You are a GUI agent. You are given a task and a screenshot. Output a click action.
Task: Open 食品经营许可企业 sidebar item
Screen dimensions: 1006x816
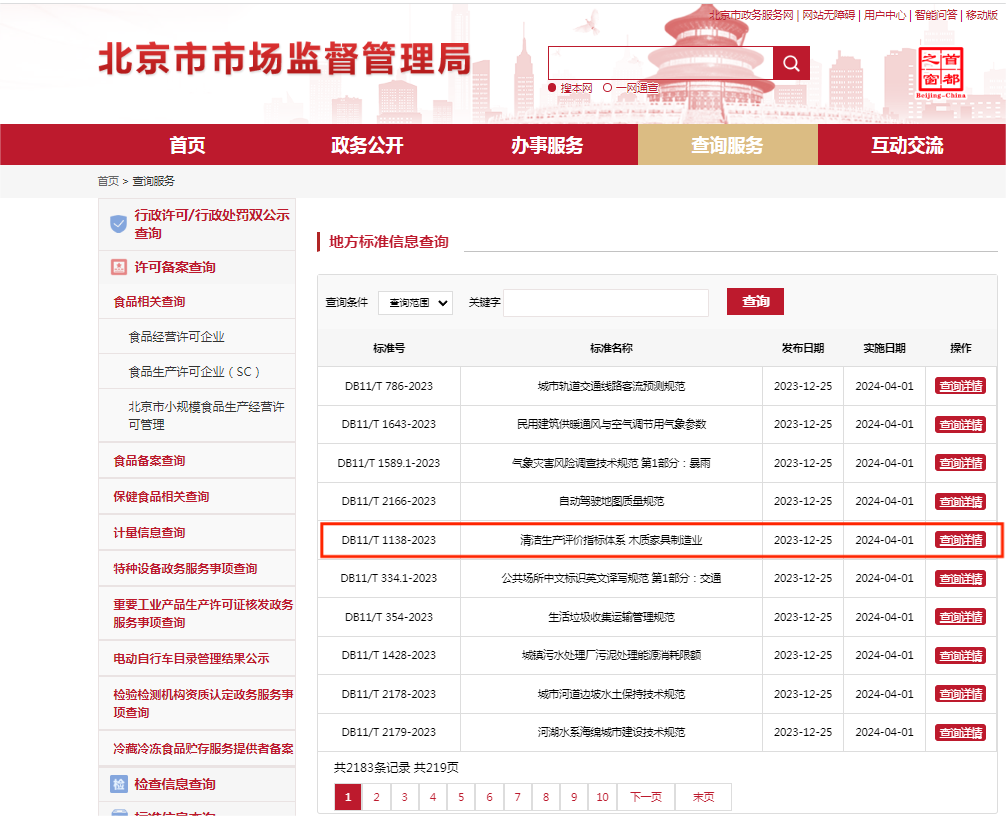(x=176, y=337)
